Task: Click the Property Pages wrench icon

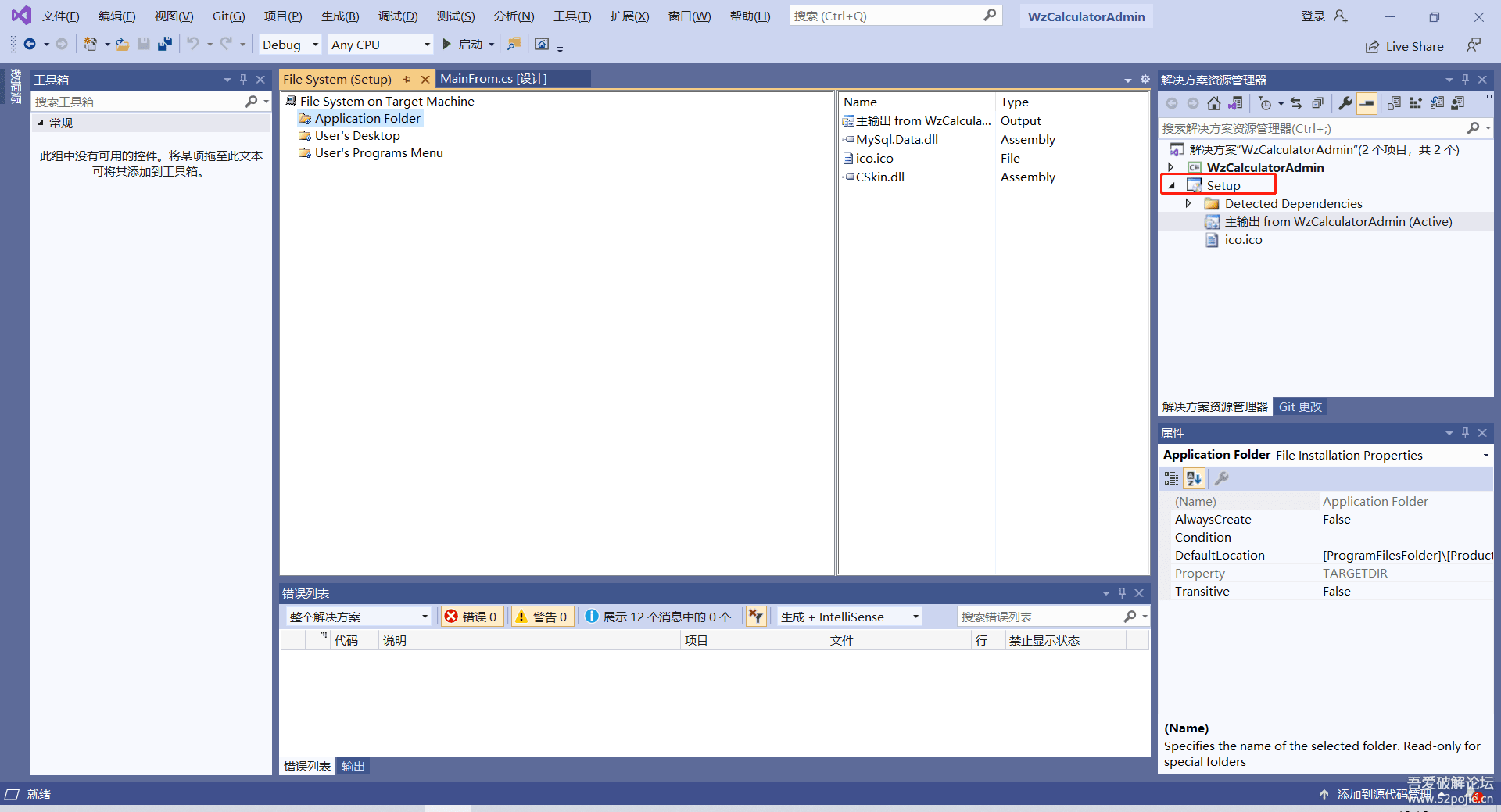Action: (1222, 478)
